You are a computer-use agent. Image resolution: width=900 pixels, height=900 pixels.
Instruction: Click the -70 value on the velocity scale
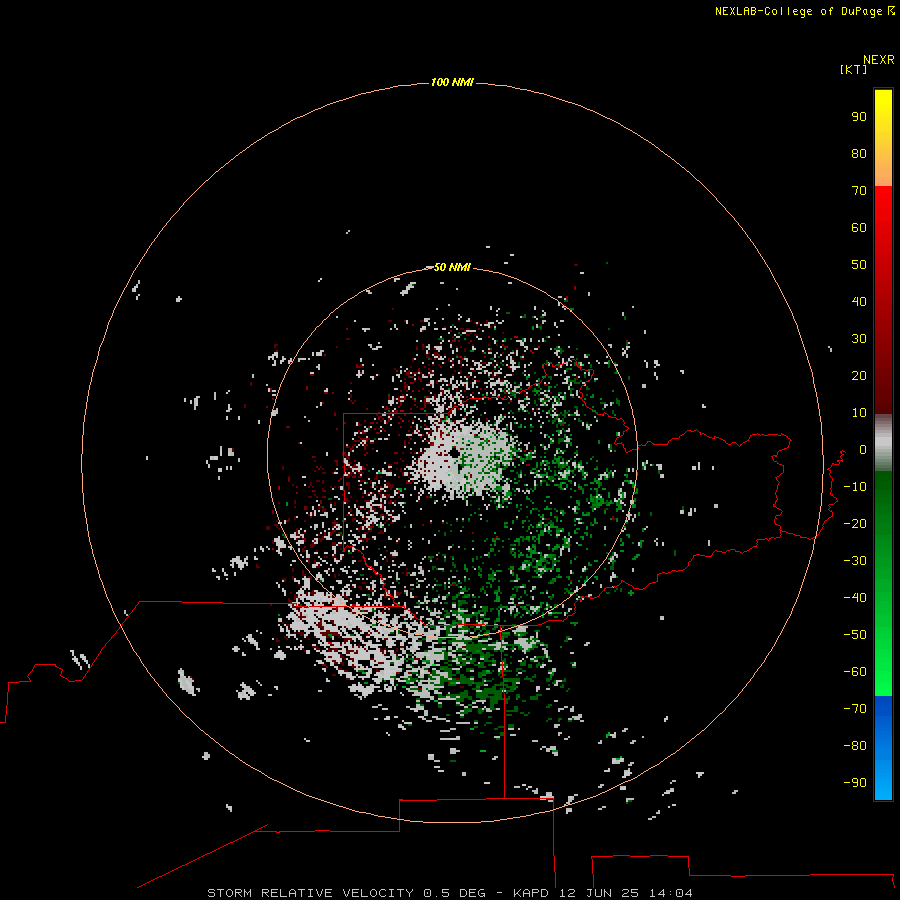(855, 708)
